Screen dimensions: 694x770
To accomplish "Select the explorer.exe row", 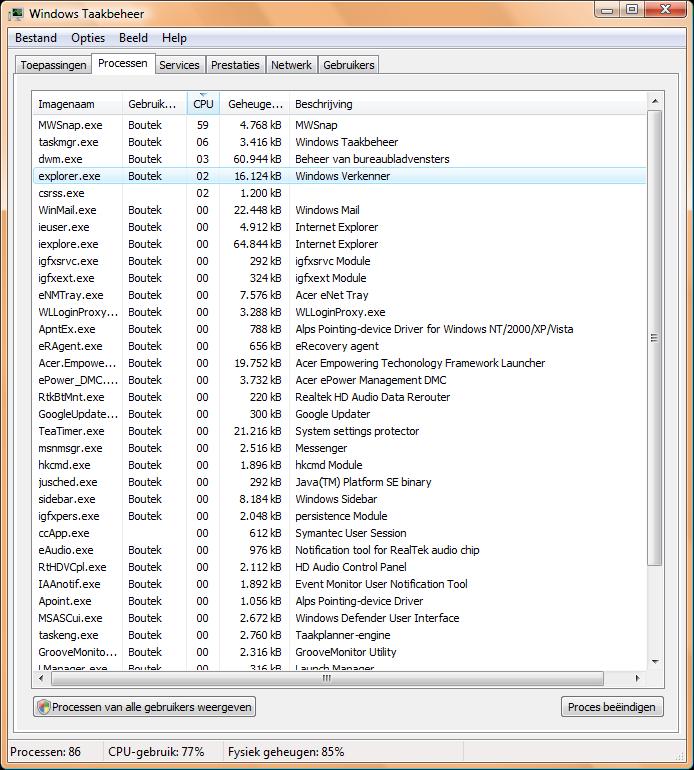I will tap(339, 176).
